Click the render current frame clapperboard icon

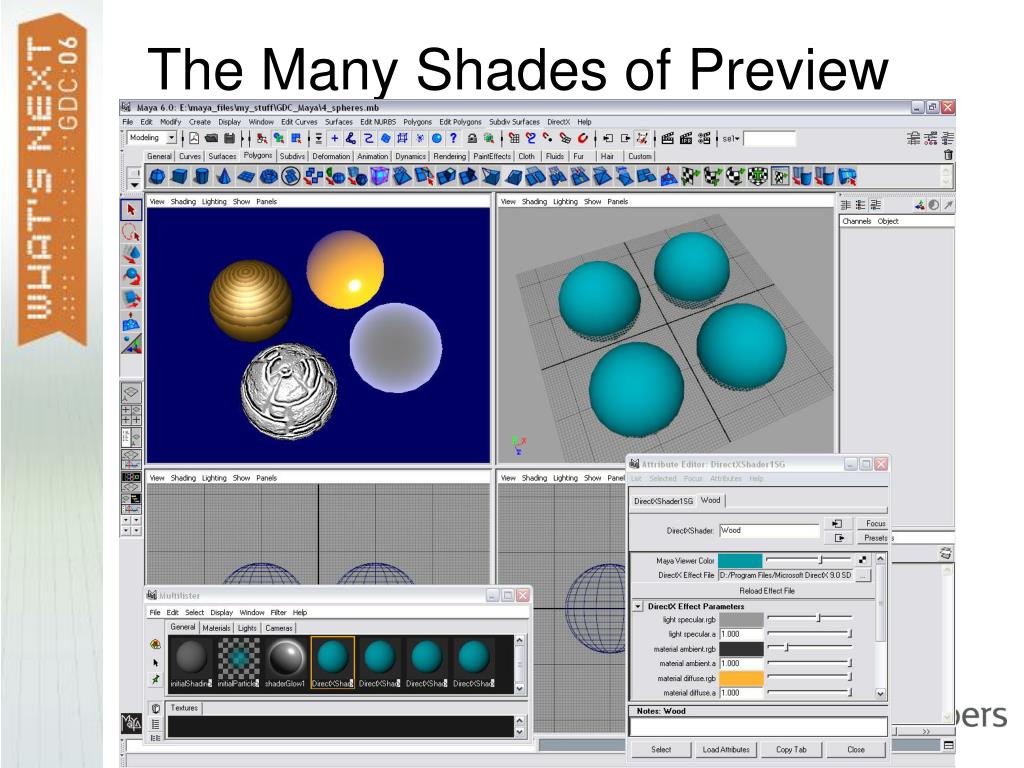tap(667, 138)
